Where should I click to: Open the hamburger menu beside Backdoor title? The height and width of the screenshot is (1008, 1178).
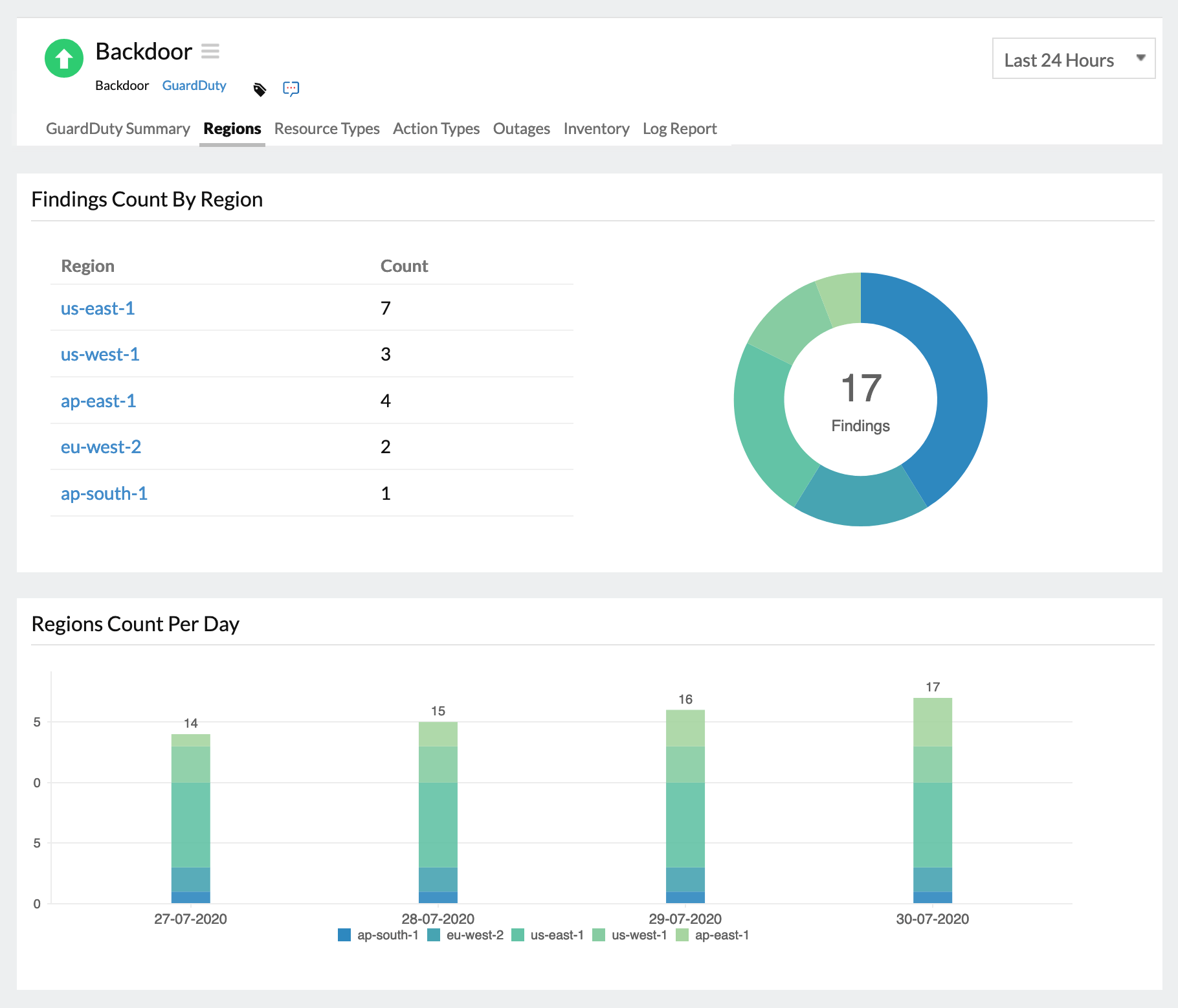pos(210,51)
